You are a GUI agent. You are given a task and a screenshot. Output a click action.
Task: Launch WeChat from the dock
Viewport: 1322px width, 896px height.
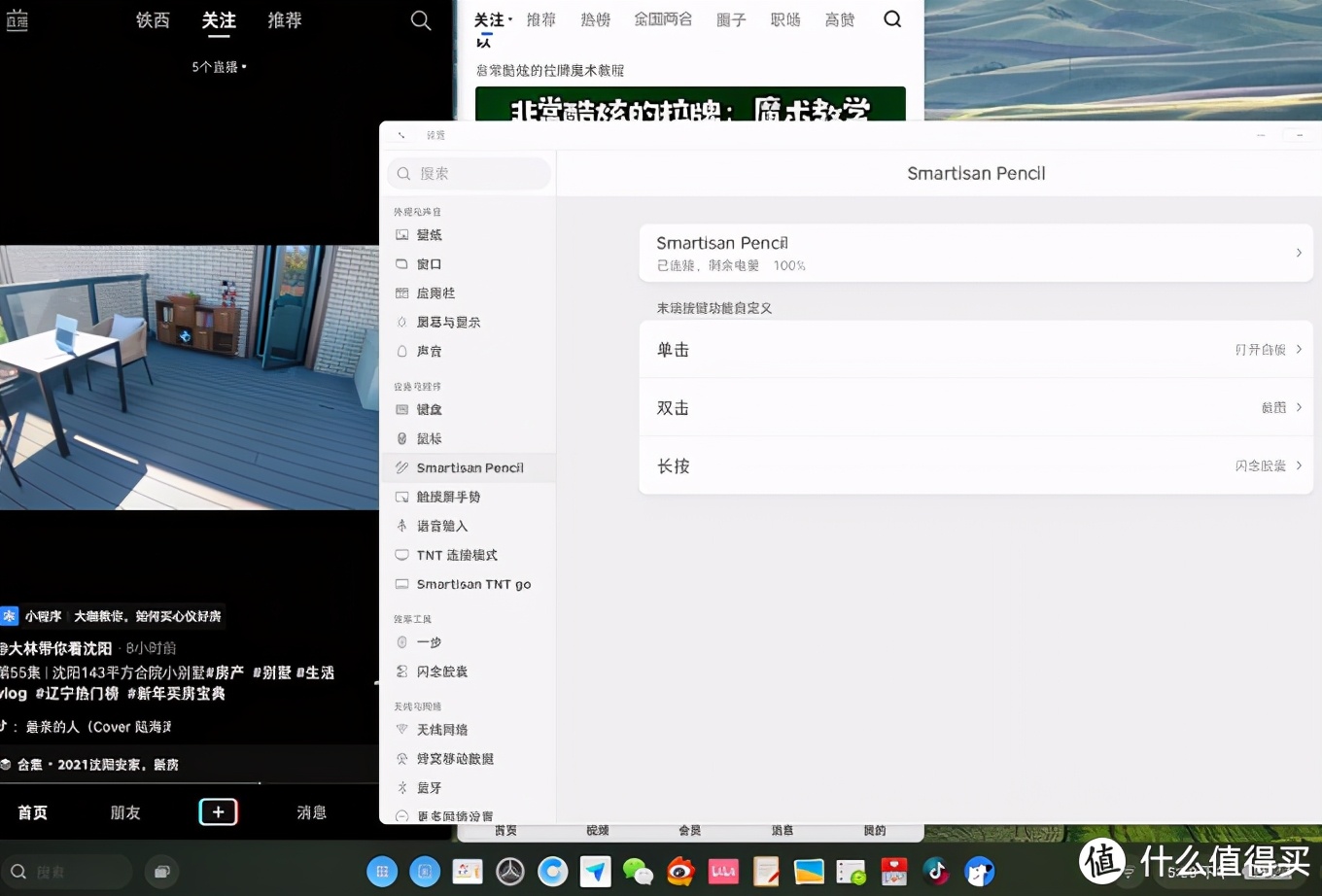(x=638, y=872)
